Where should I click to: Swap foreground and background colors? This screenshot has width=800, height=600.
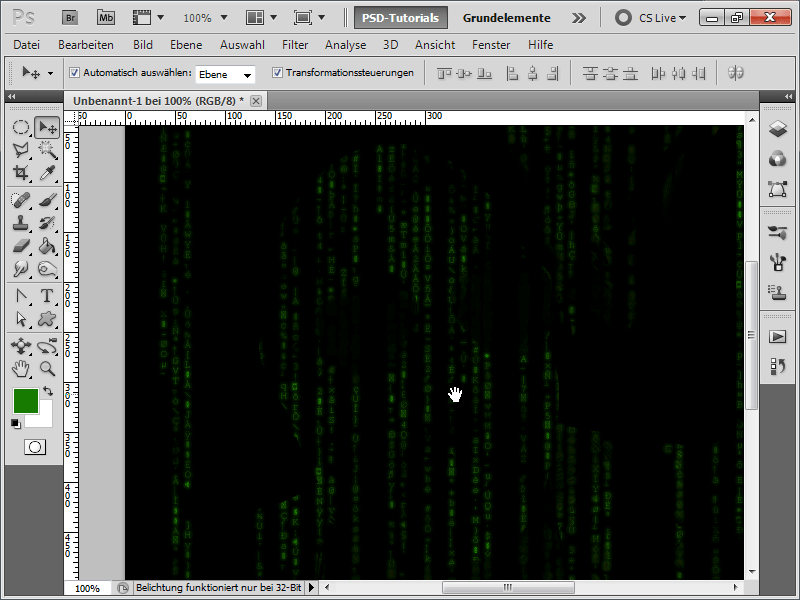48,391
